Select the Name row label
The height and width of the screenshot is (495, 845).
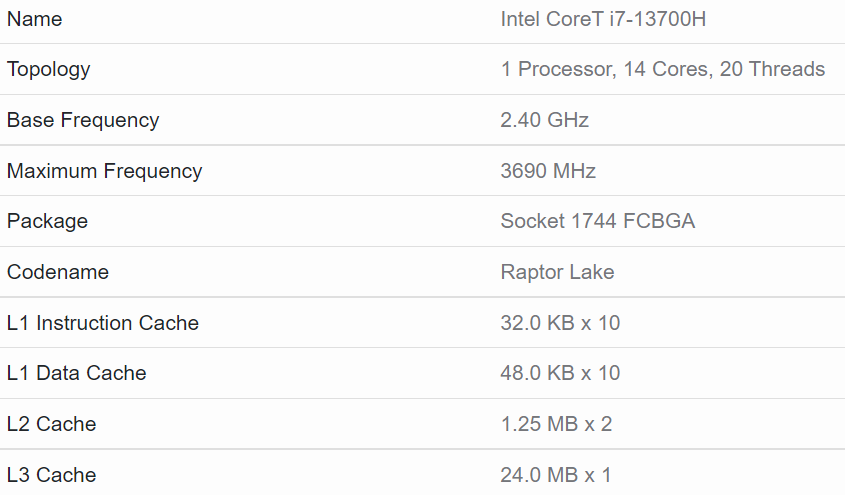point(34,19)
